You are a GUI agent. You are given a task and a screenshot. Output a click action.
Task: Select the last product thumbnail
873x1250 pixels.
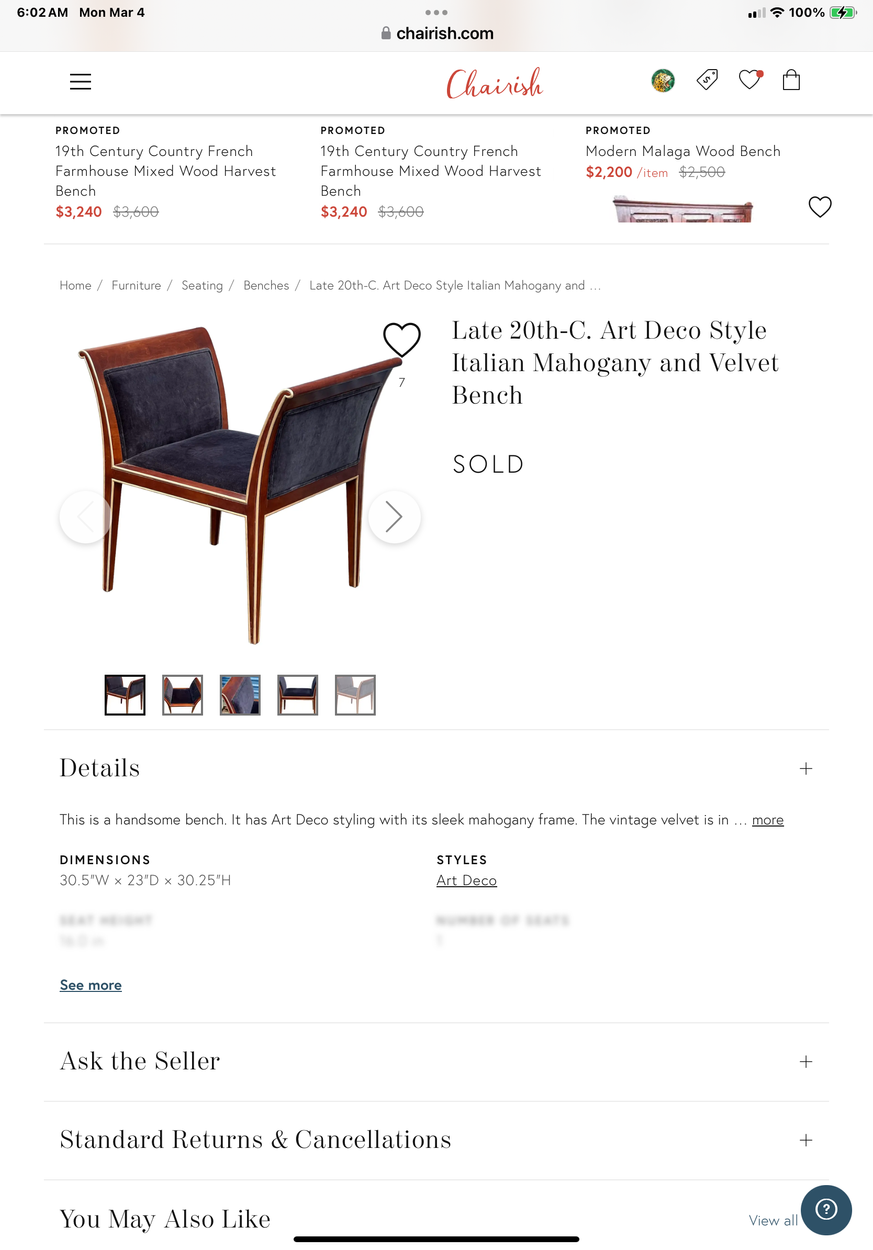tap(355, 695)
